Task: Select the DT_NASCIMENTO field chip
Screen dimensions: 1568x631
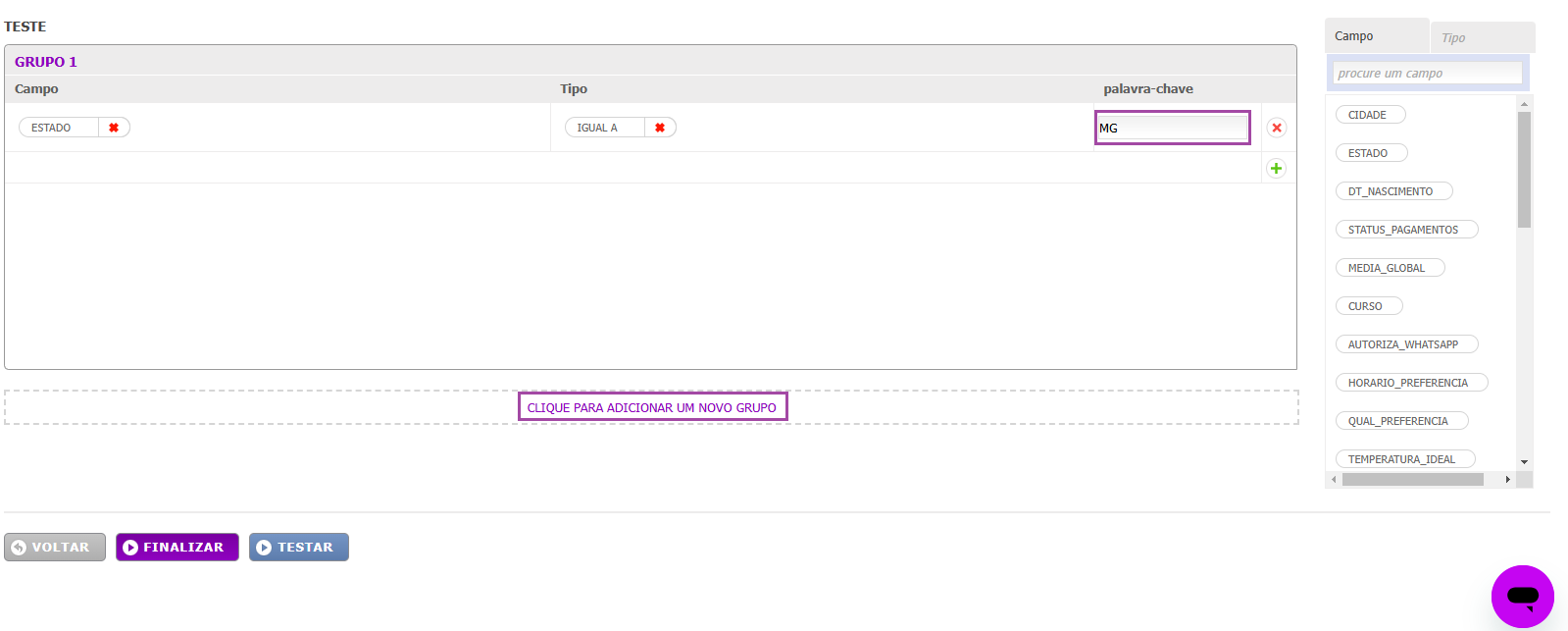Action: 1393,191
